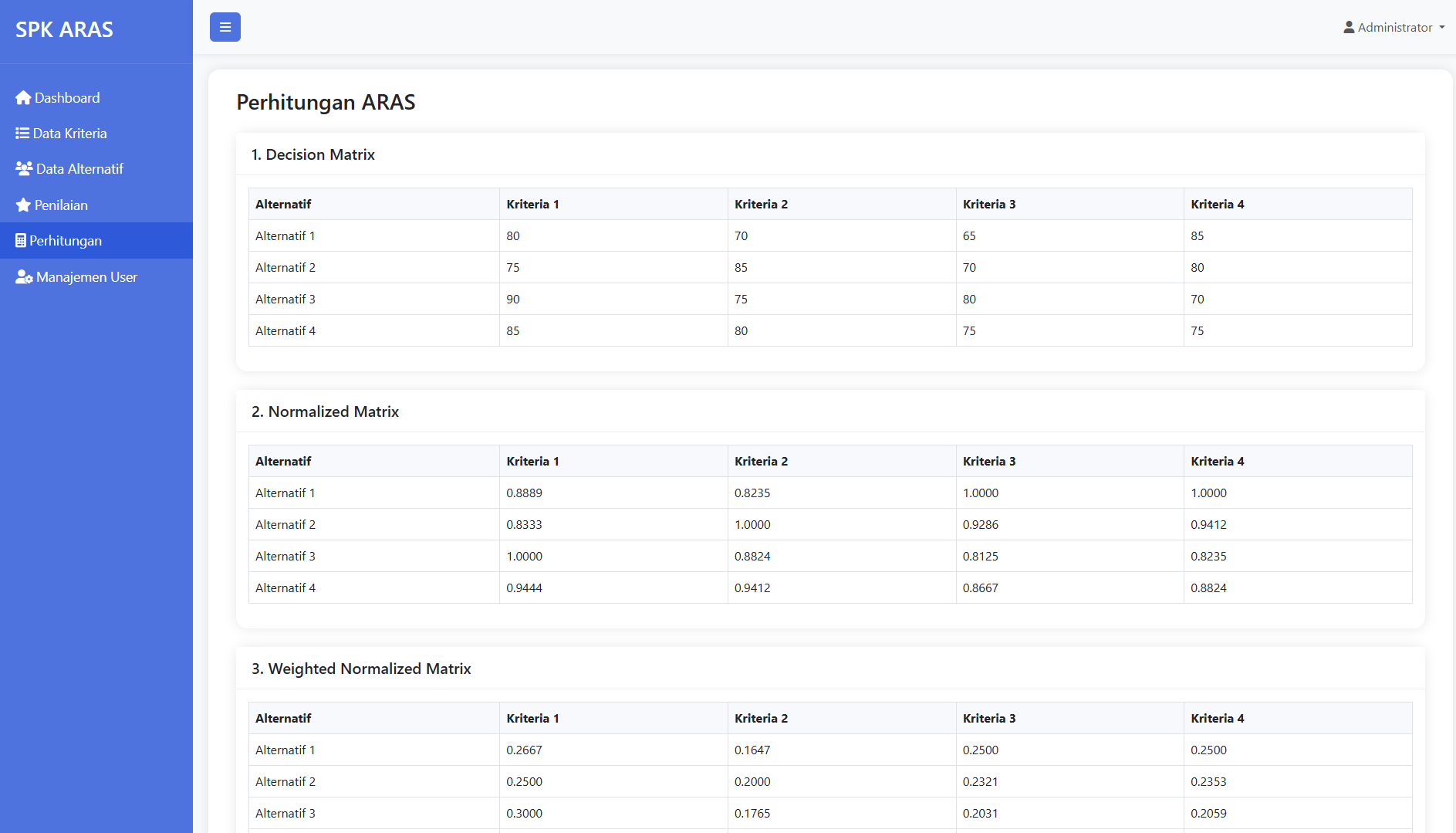This screenshot has width=1456, height=833.
Task: Select Alternatif 2 row label in Decision Matrix
Action: 285,268
